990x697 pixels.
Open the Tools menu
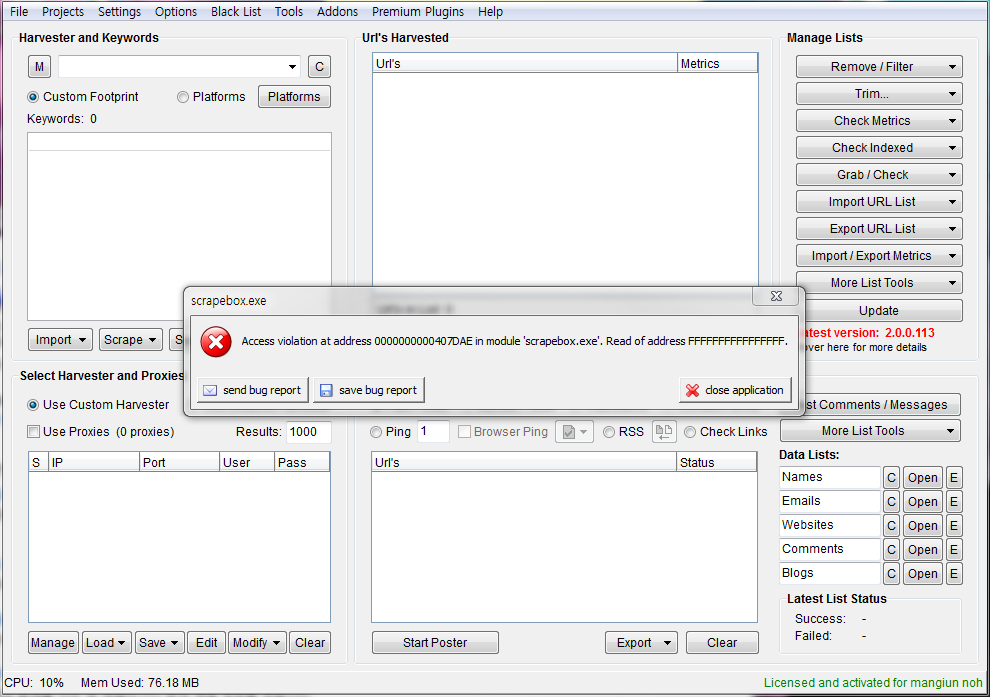click(289, 11)
